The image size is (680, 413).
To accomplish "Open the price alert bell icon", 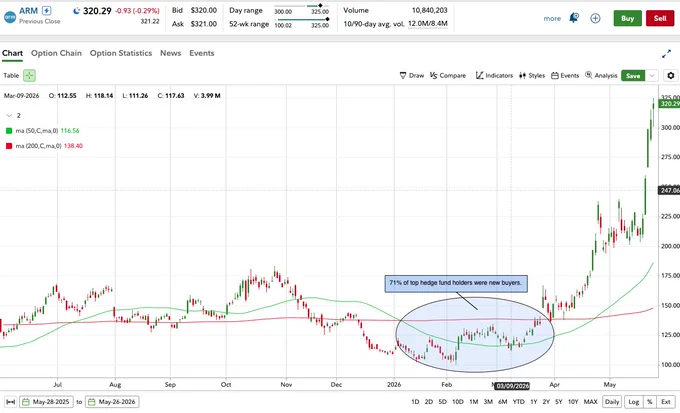I will (x=574, y=18).
